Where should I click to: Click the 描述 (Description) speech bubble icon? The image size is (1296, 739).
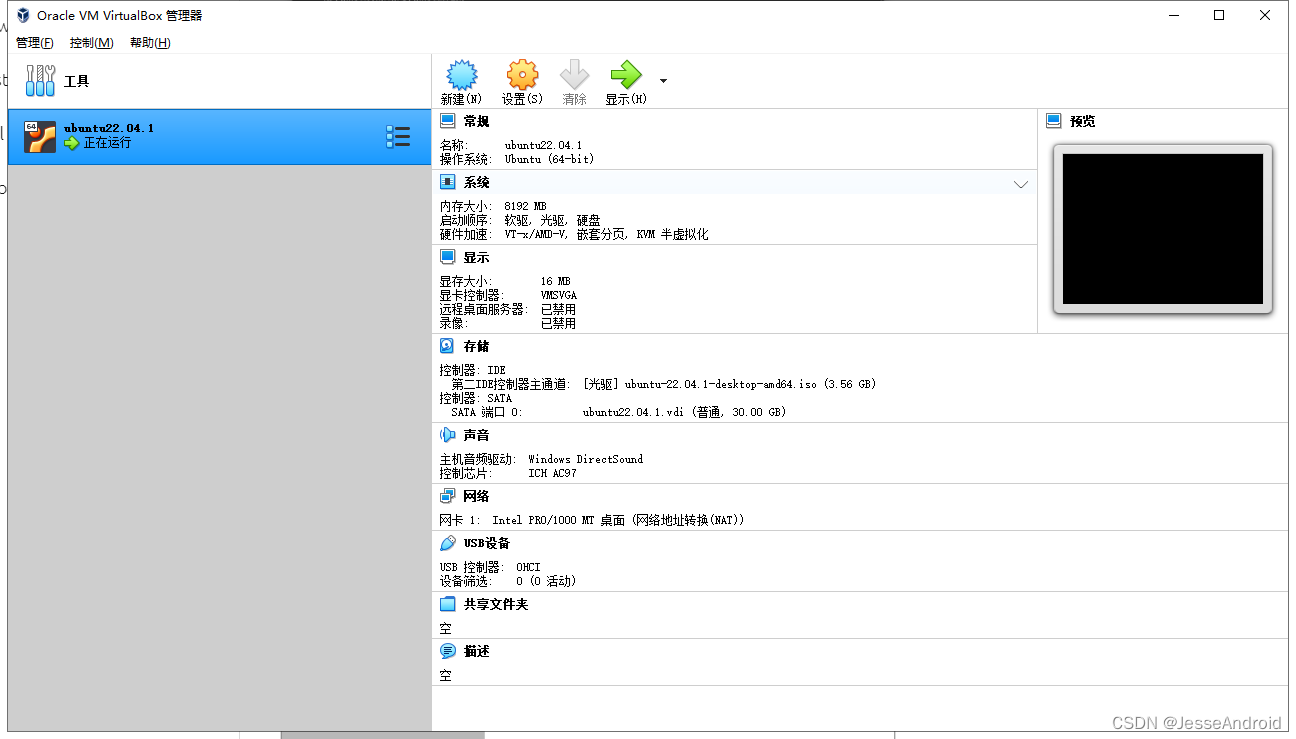coord(447,651)
